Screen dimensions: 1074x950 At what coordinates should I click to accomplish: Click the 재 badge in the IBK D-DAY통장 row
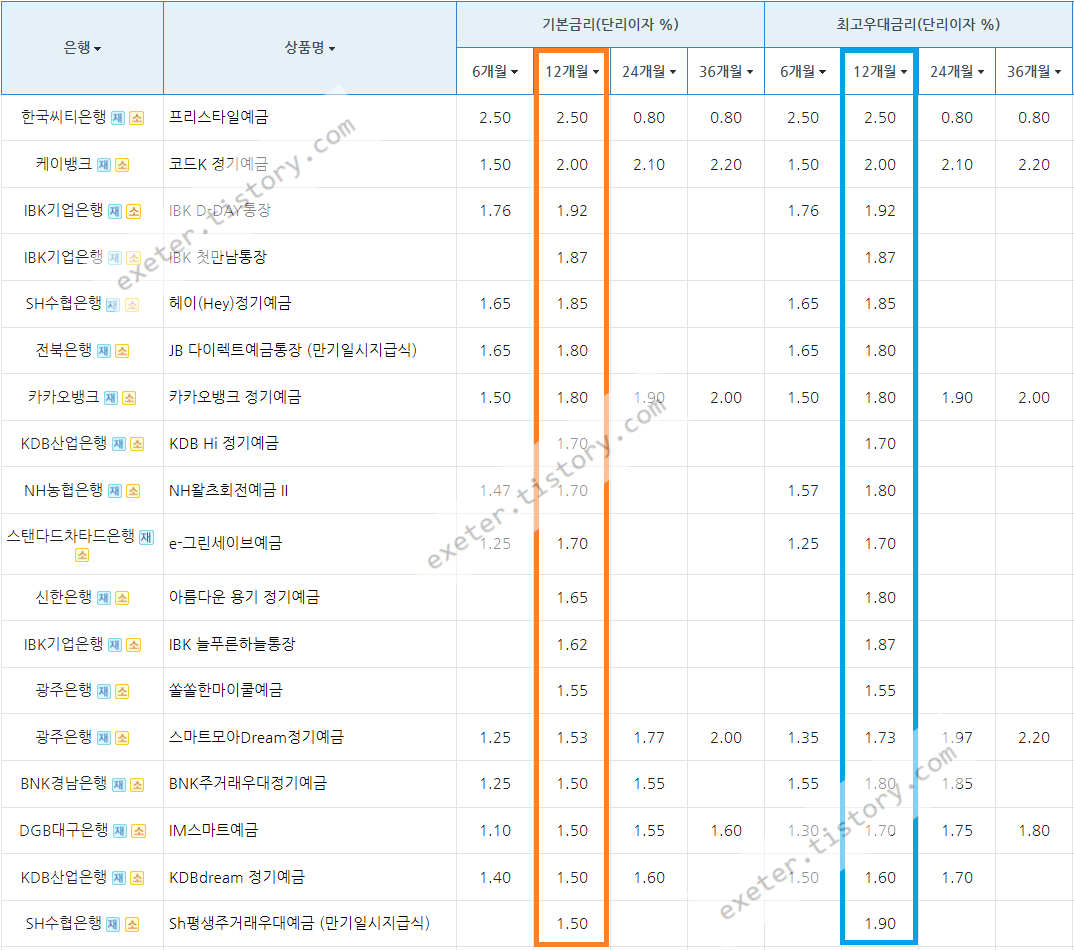115,212
